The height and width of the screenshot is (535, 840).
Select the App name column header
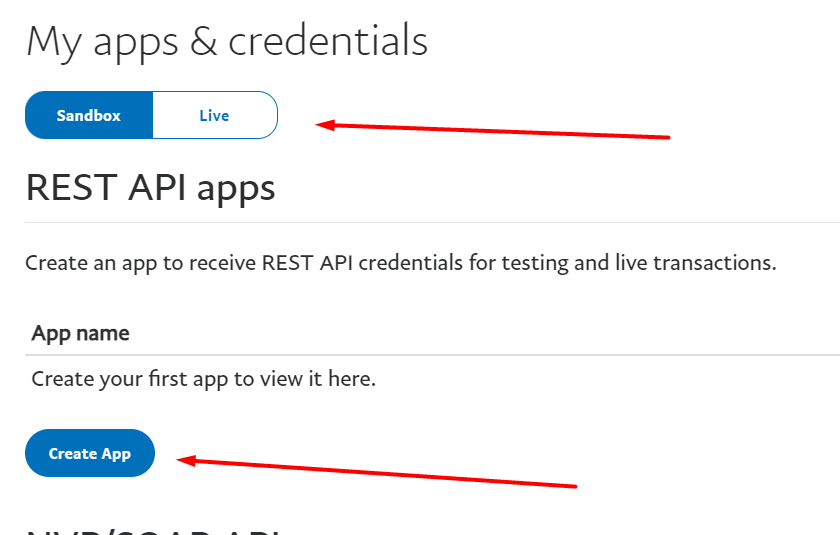[x=80, y=333]
